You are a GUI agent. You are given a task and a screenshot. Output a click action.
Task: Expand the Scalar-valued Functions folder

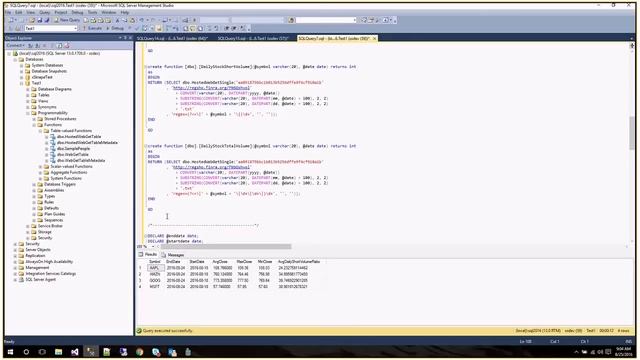[x=40, y=167]
